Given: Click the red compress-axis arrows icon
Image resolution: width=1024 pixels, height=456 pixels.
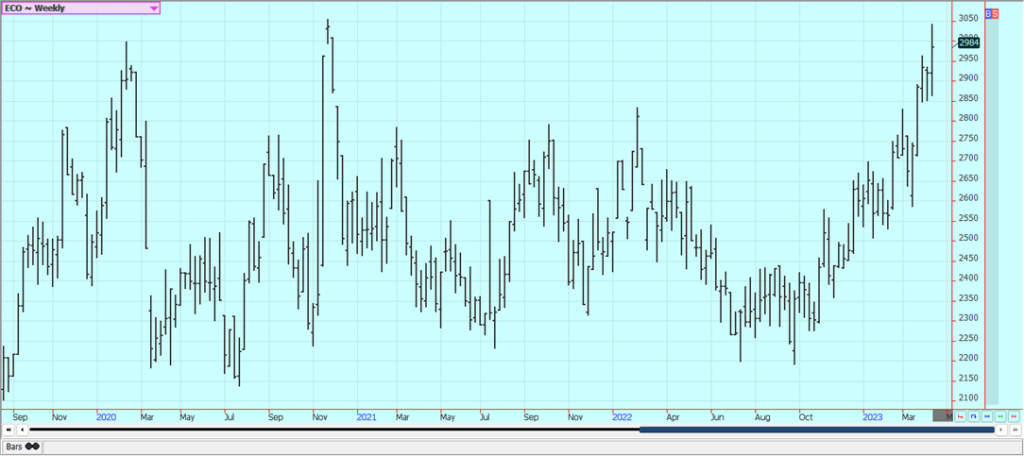Looking at the screenshot, I should (x=1014, y=416).
